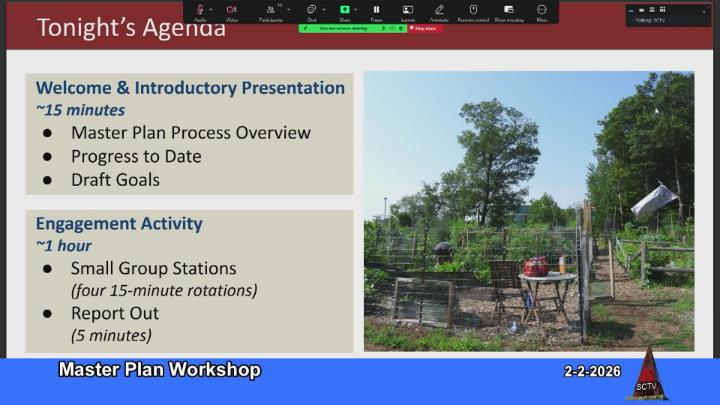Select the Annotate pencil tool
Viewport: 720px width, 405px height.
tap(439, 10)
